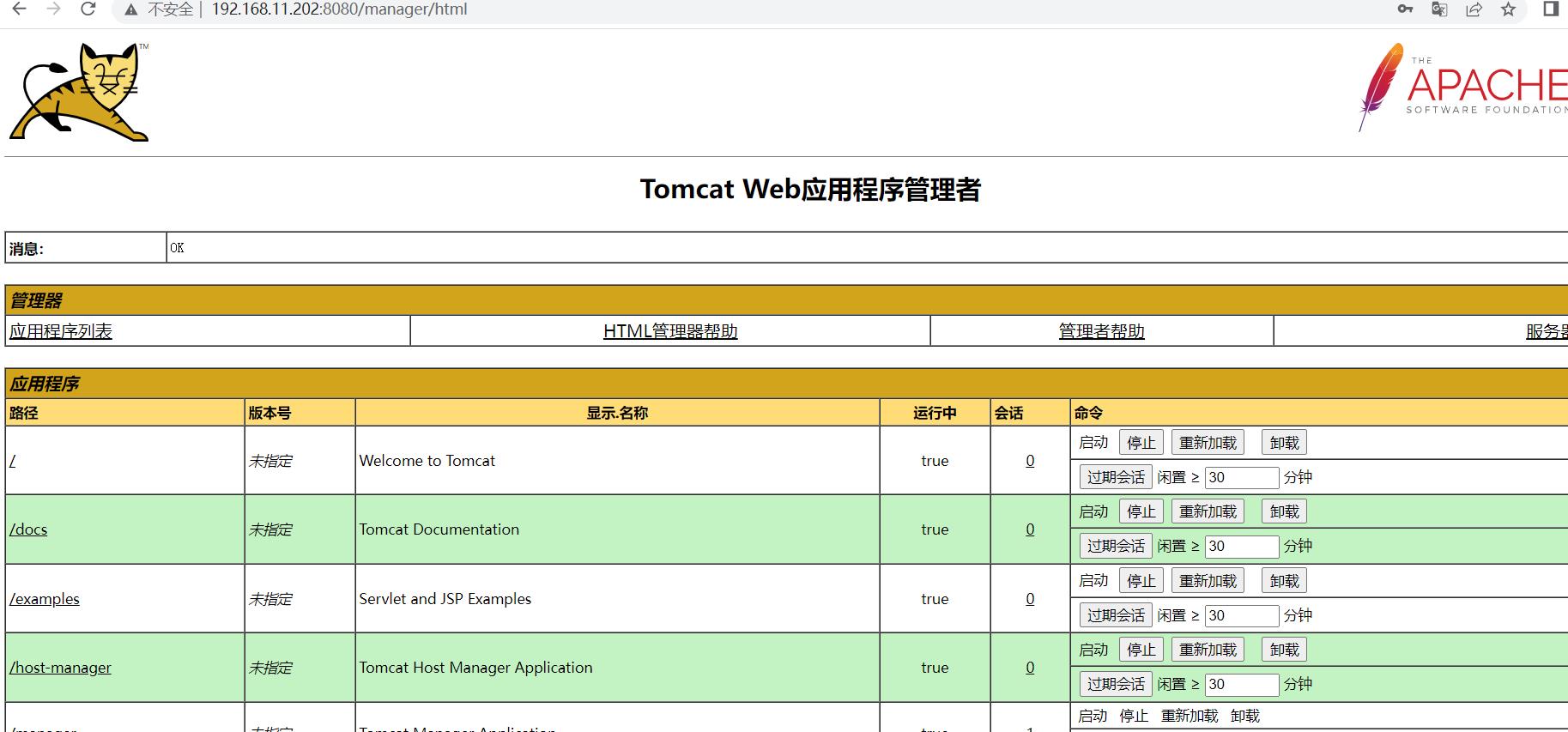Click 卸载 for Tomcat Documentation
The image size is (1568, 732).
(1285, 511)
